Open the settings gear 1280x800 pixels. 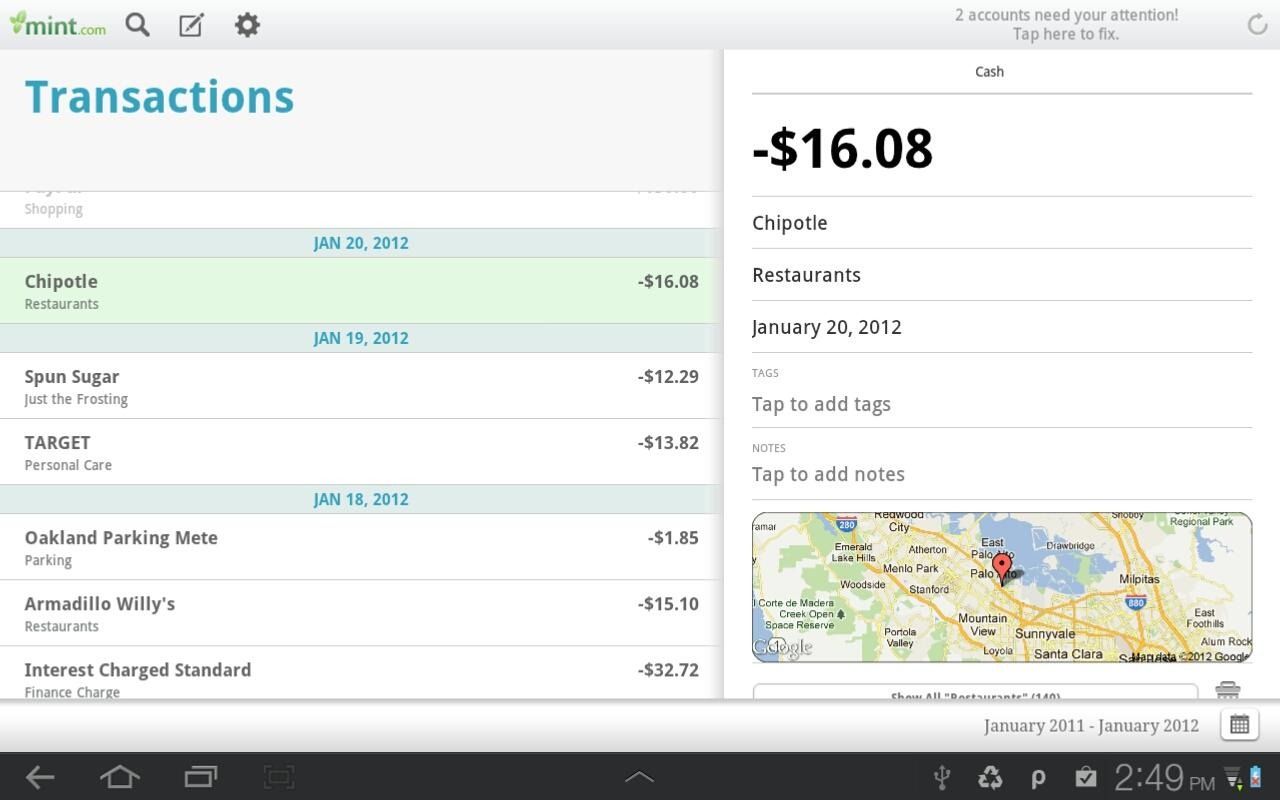point(247,25)
